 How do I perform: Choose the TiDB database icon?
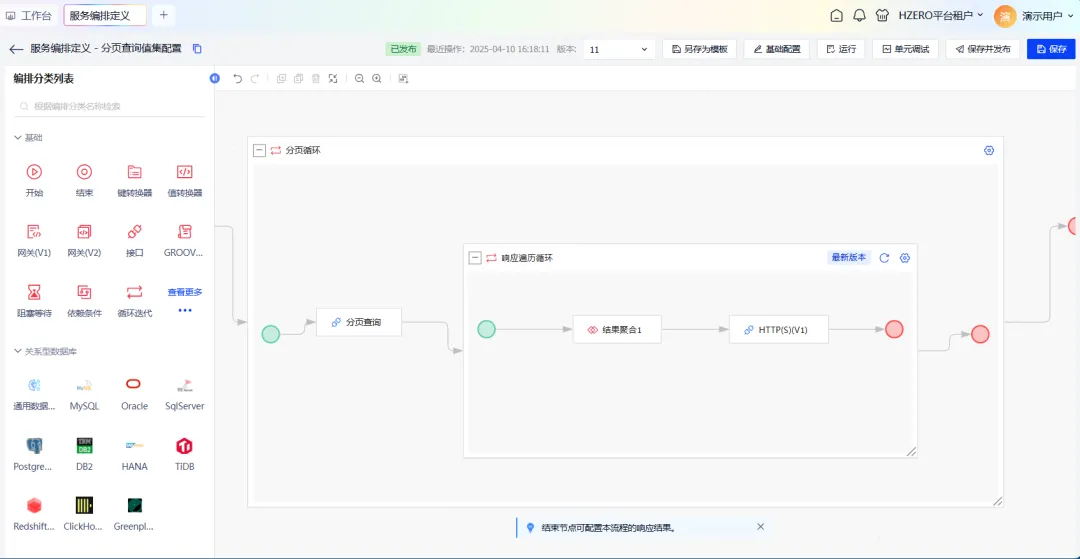pyautogui.click(x=184, y=445)
